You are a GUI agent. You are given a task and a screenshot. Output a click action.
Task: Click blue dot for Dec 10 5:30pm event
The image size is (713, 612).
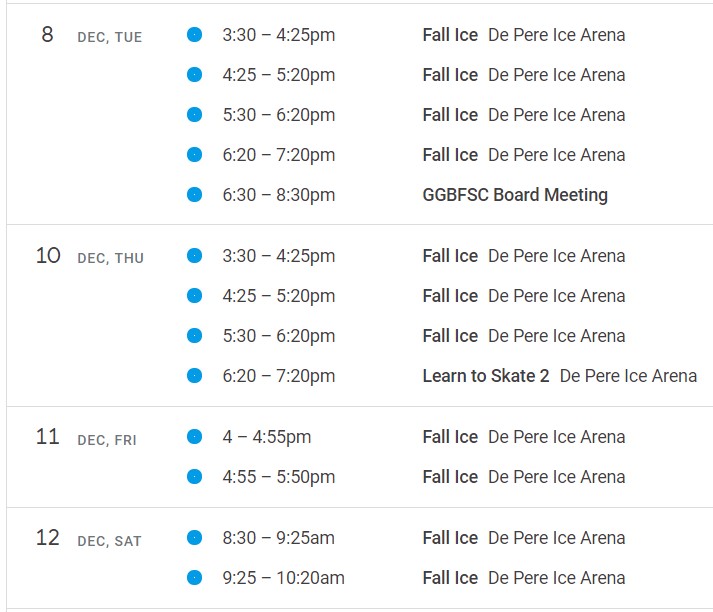click(194, 336)
